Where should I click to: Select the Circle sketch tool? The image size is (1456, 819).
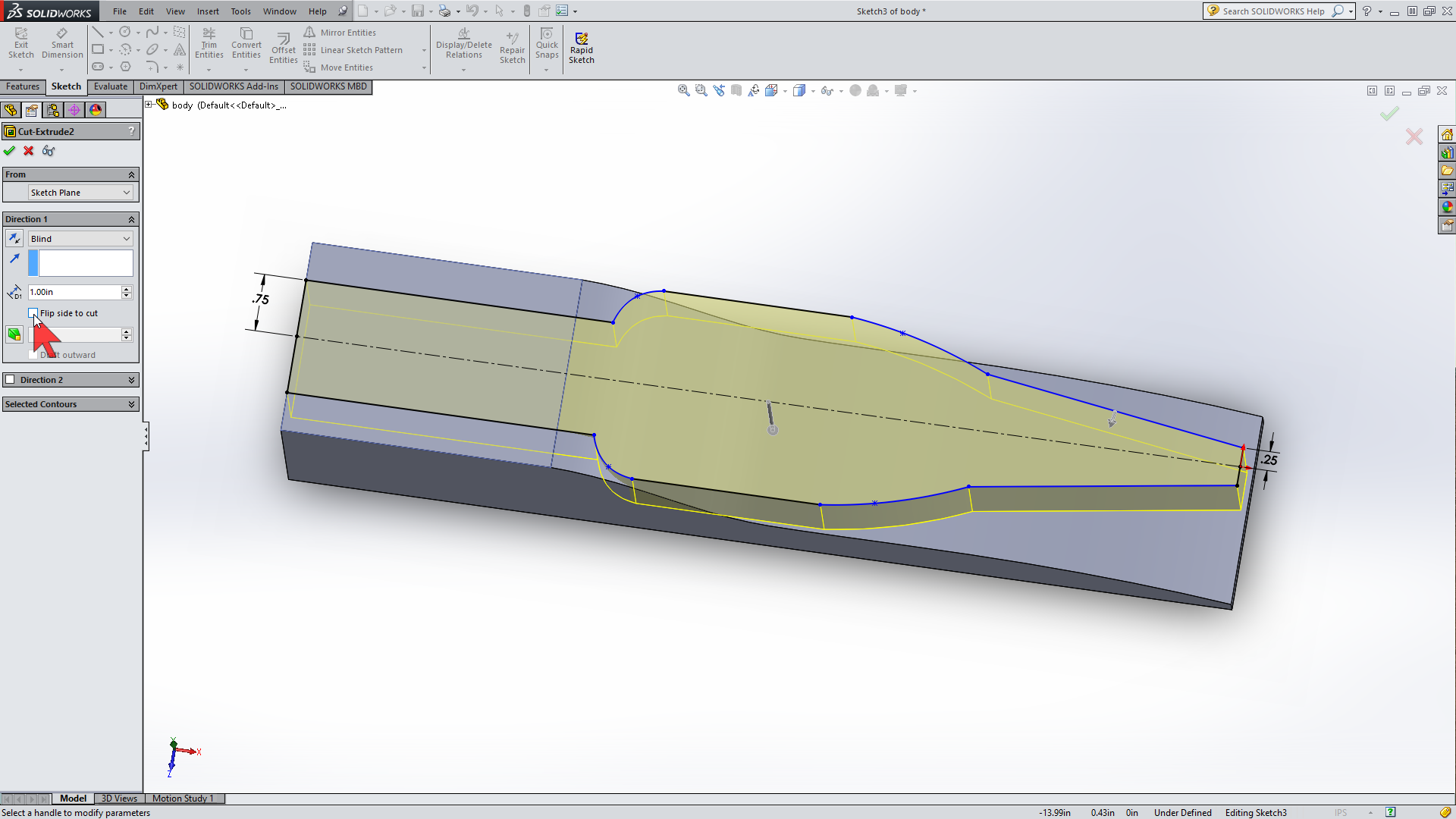(125, 32)
